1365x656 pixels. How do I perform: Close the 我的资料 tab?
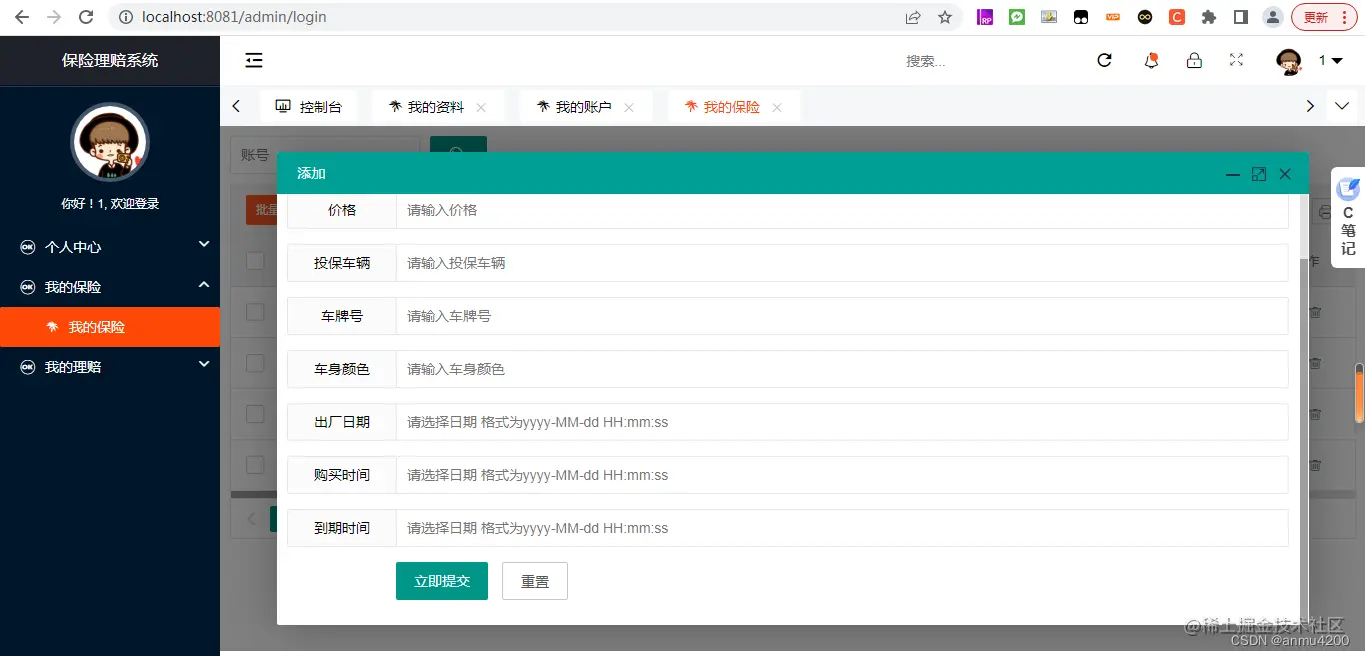(x=481, y=107)
